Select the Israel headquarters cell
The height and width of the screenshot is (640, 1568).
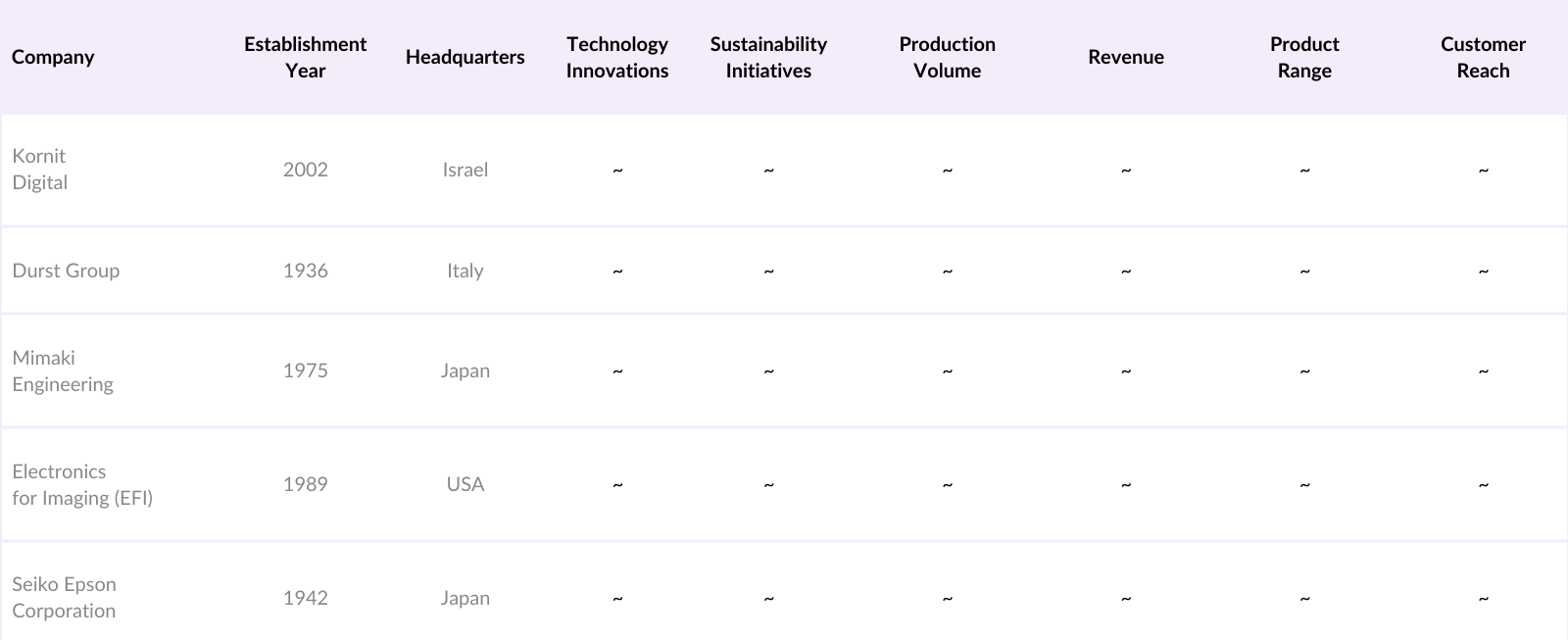click(465, 170)
